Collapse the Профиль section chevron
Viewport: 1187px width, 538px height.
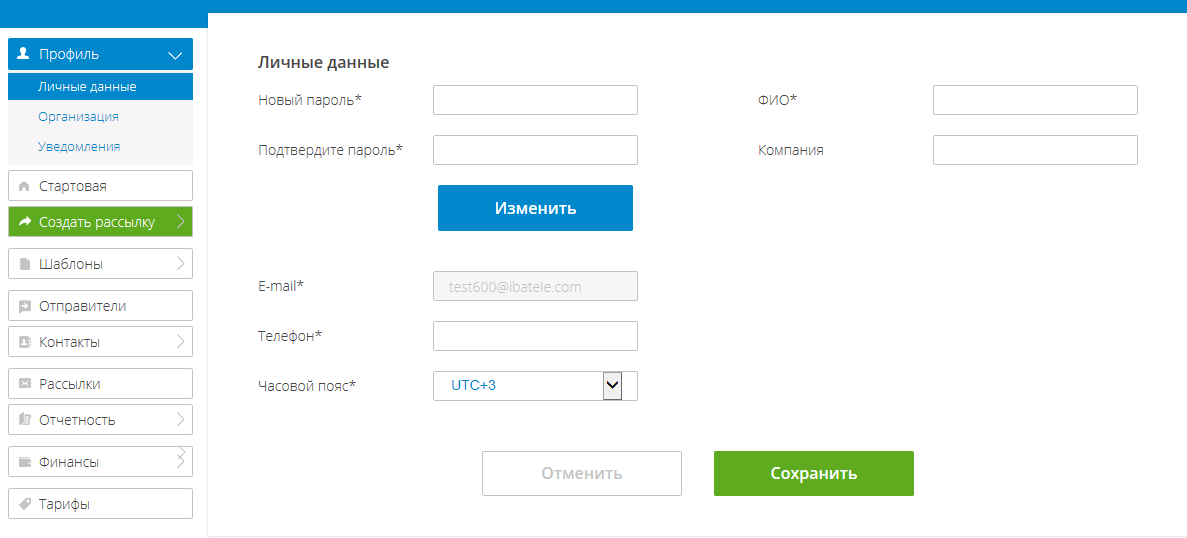coord(175,55)
